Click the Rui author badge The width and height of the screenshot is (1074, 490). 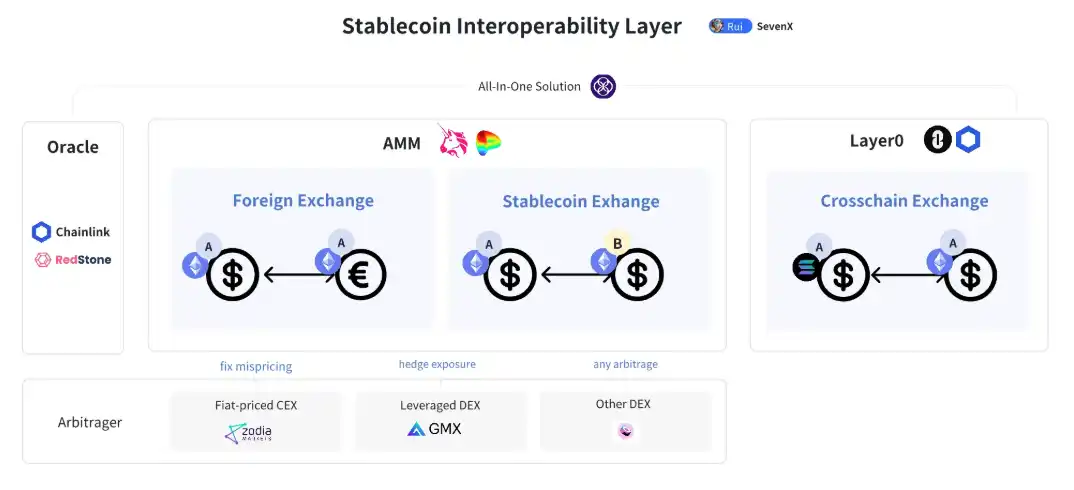pyautogui.click(x=730, y=26)
